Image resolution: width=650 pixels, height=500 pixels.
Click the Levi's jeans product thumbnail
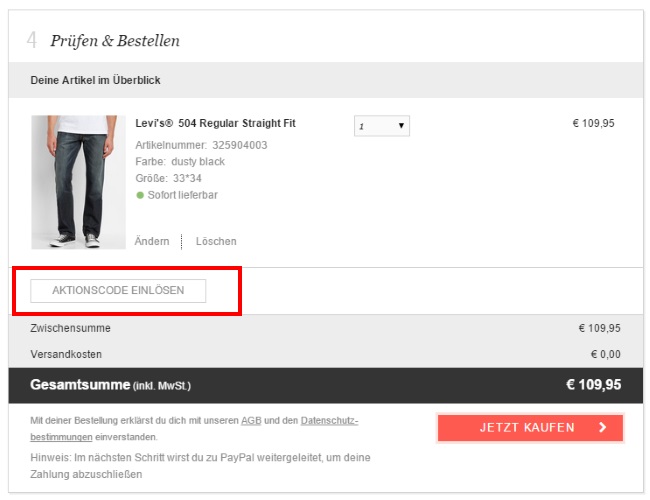click(78, 182)
